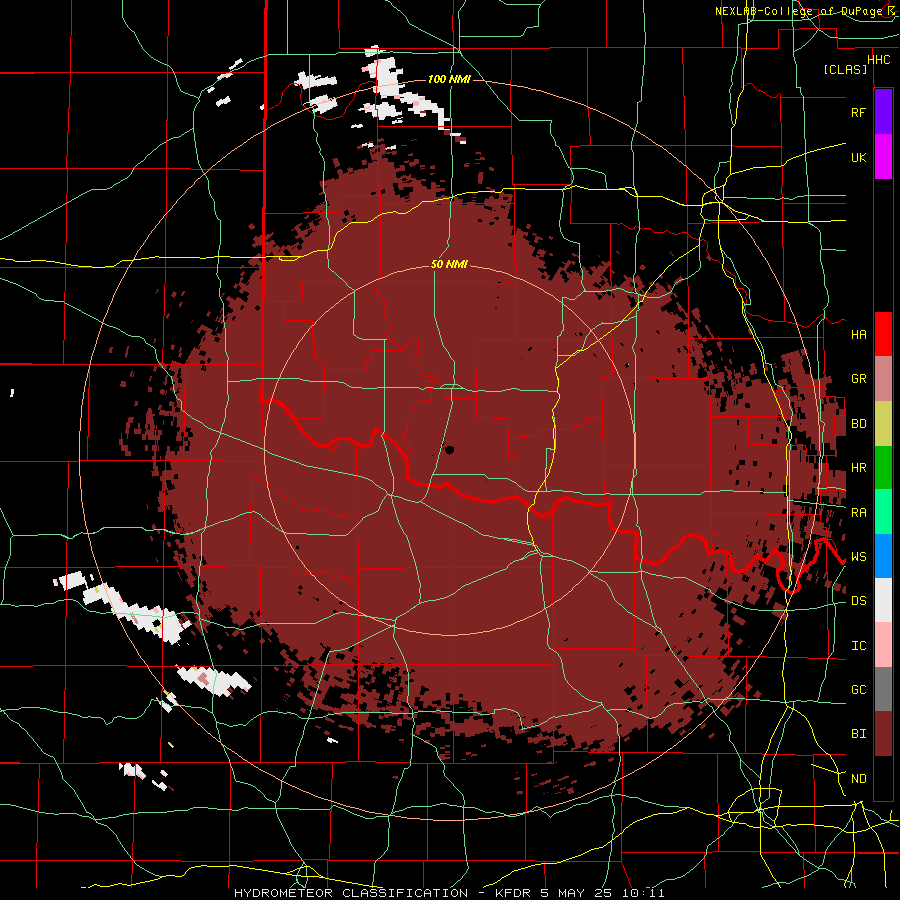The height and width of the screenshot is (900, 900).
Task: Click the HR green legend color swatch
Action: 883,468
